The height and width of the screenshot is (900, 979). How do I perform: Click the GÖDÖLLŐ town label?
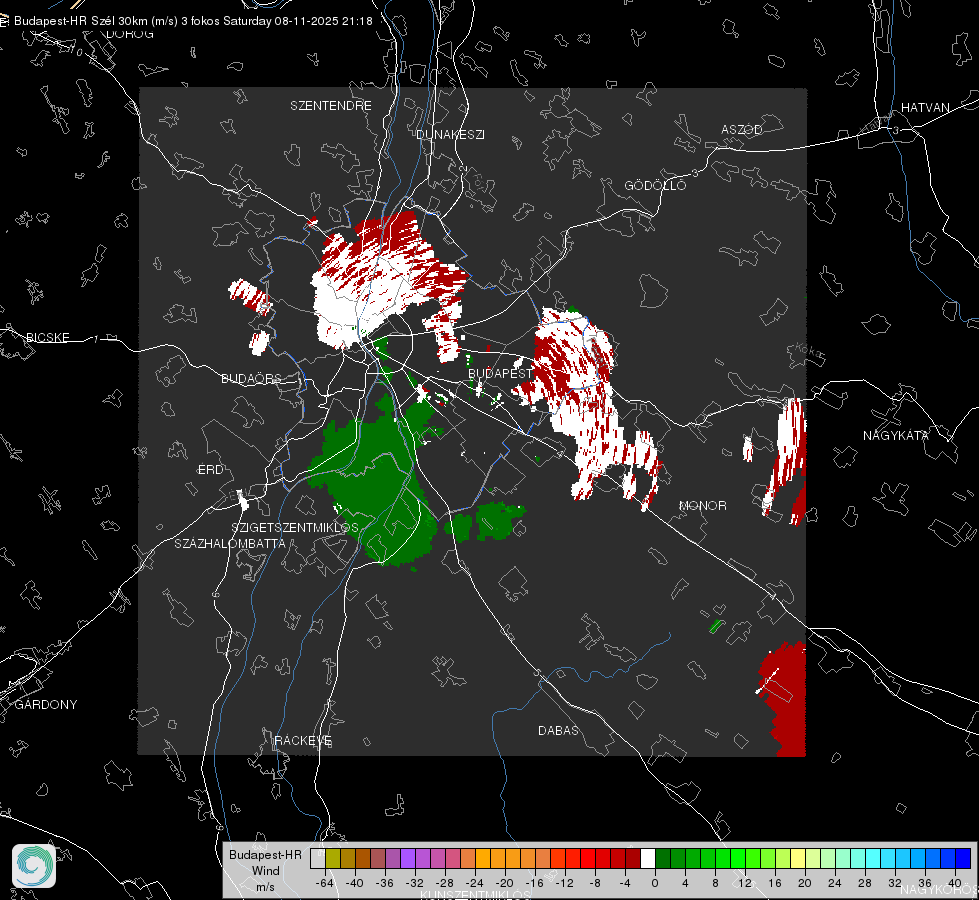(655, 185)
